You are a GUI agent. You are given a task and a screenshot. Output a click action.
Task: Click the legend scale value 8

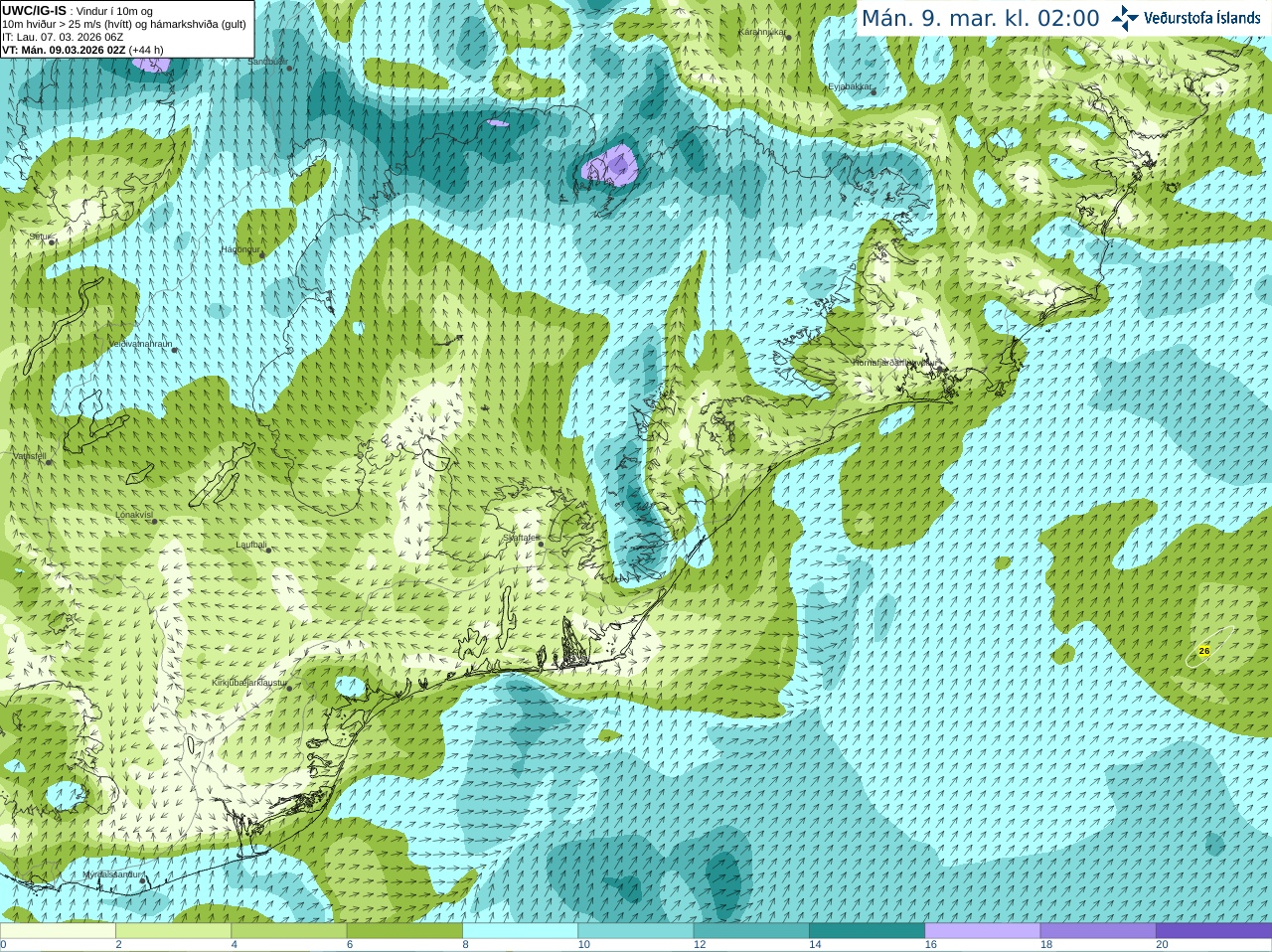point(466,945)
